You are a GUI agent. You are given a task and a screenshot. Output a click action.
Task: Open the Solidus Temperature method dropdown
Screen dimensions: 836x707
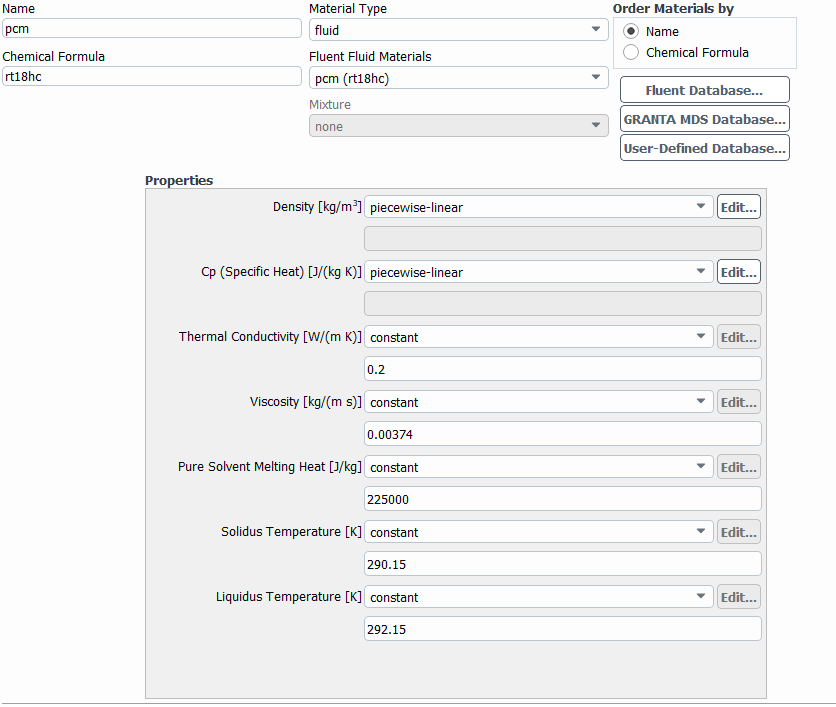[538, 532]
